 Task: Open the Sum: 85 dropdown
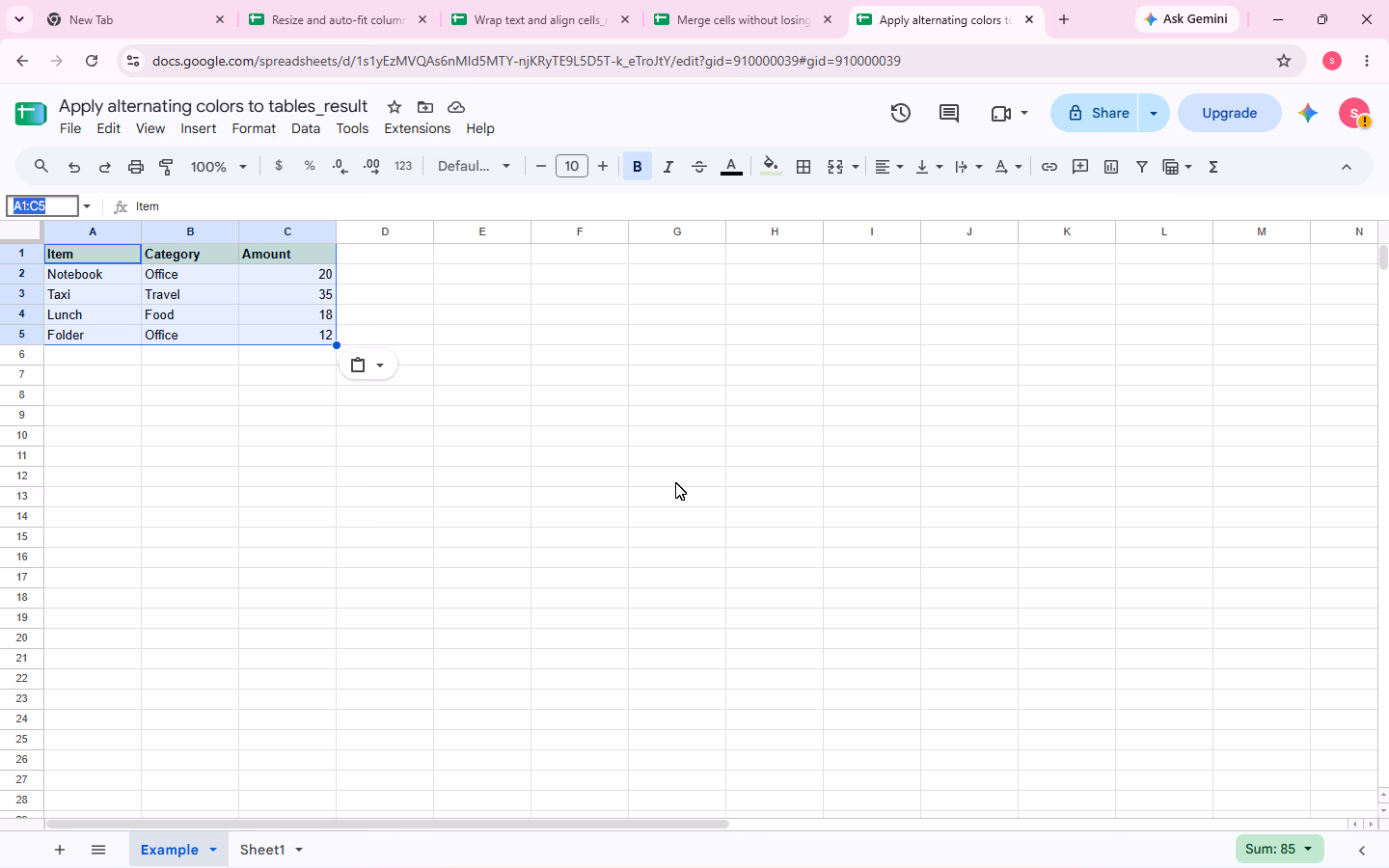(x=1279, y=849)
